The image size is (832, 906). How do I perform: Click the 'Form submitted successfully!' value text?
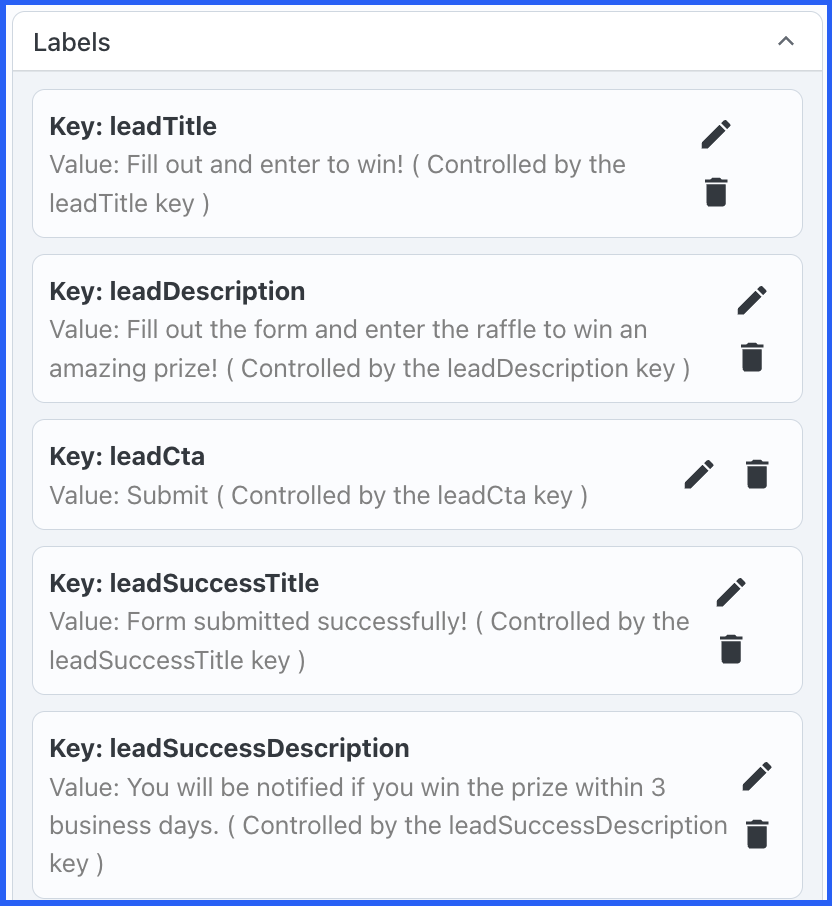click(x=297, y=621)
